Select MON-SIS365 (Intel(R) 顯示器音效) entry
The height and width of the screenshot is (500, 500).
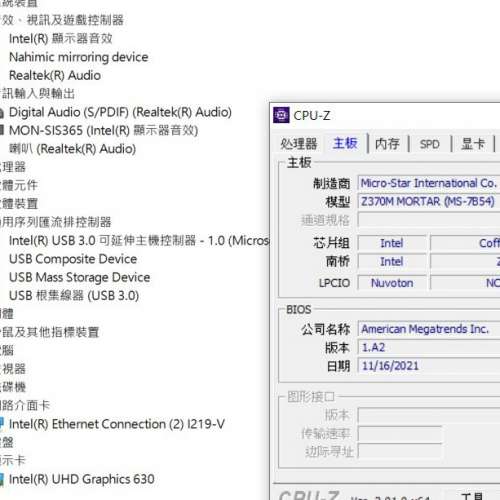103,130
